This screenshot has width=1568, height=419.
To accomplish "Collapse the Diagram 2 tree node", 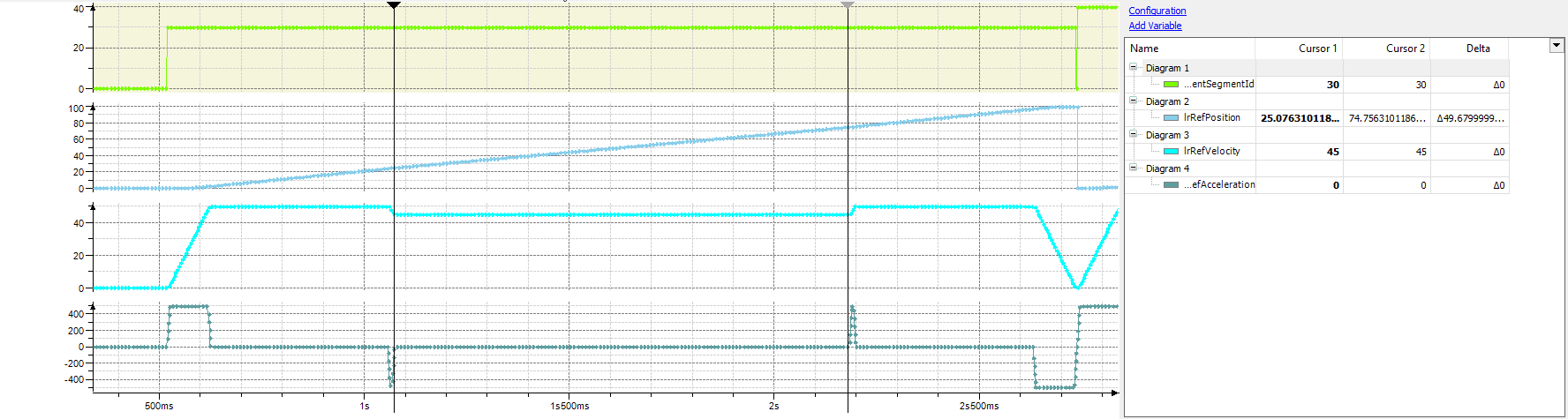I will click(1134, 101).
